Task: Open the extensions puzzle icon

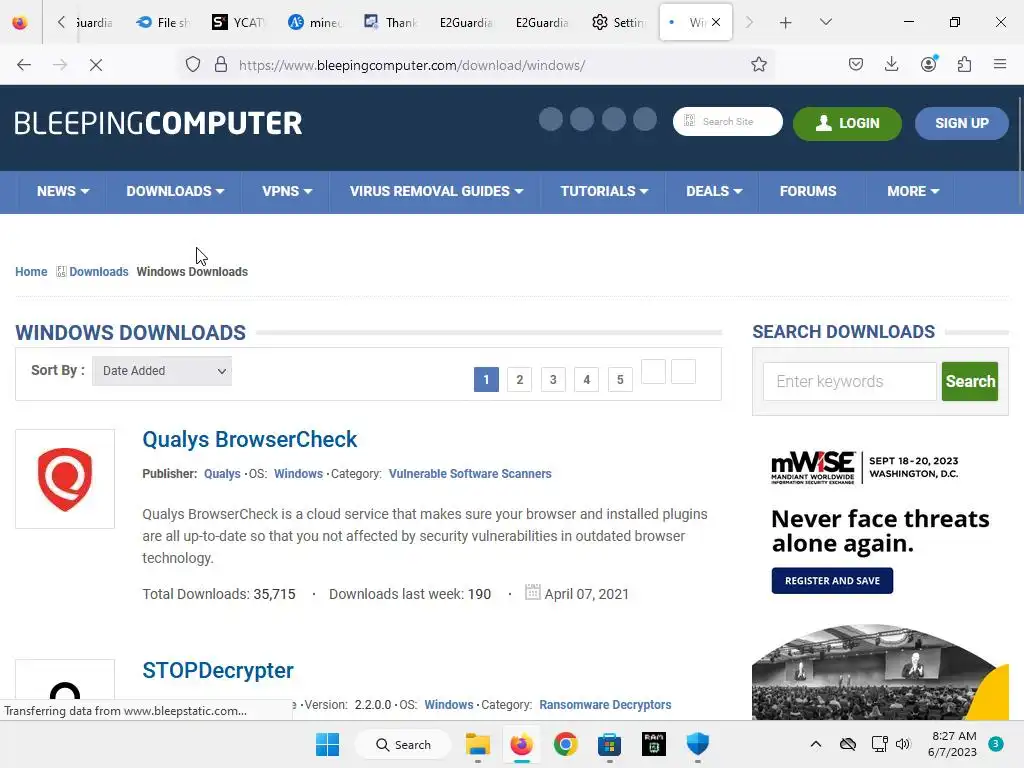Action: 964,64
